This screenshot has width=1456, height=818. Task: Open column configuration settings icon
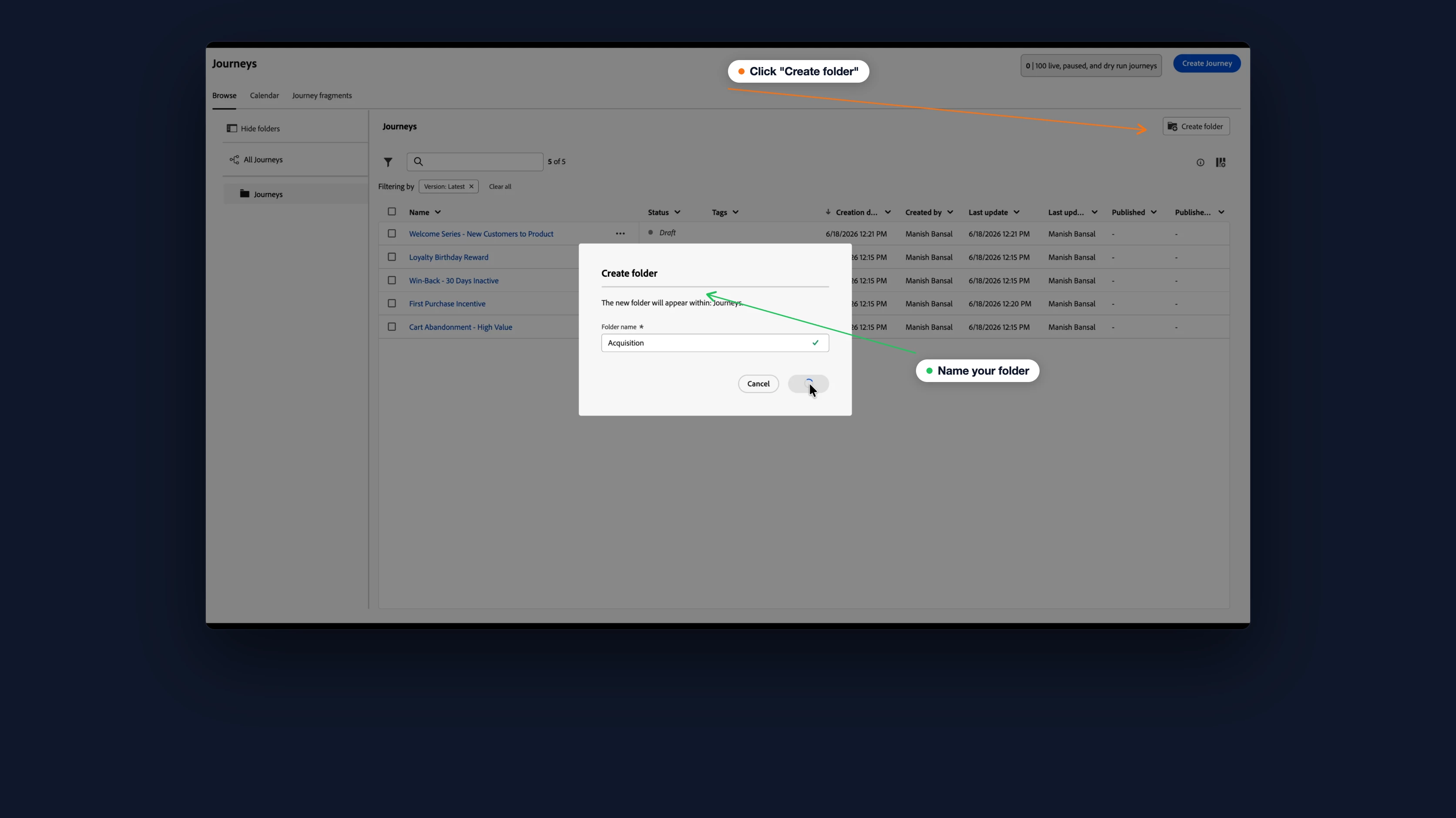coord(1221,163)
